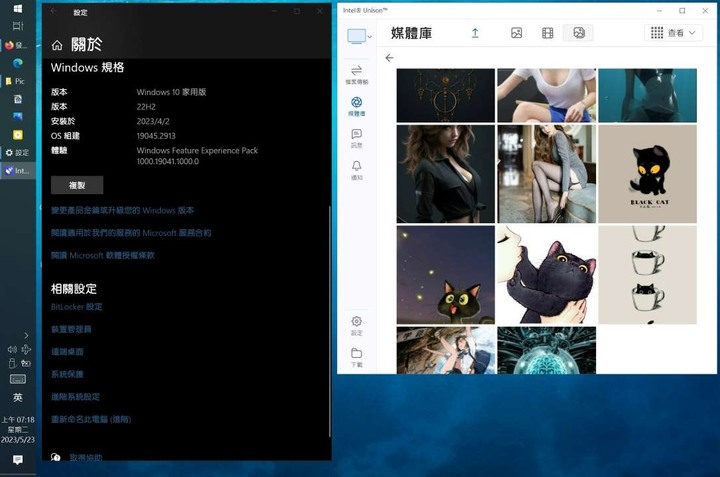Click the home icon in the Settings window

(x=57, y=45)
